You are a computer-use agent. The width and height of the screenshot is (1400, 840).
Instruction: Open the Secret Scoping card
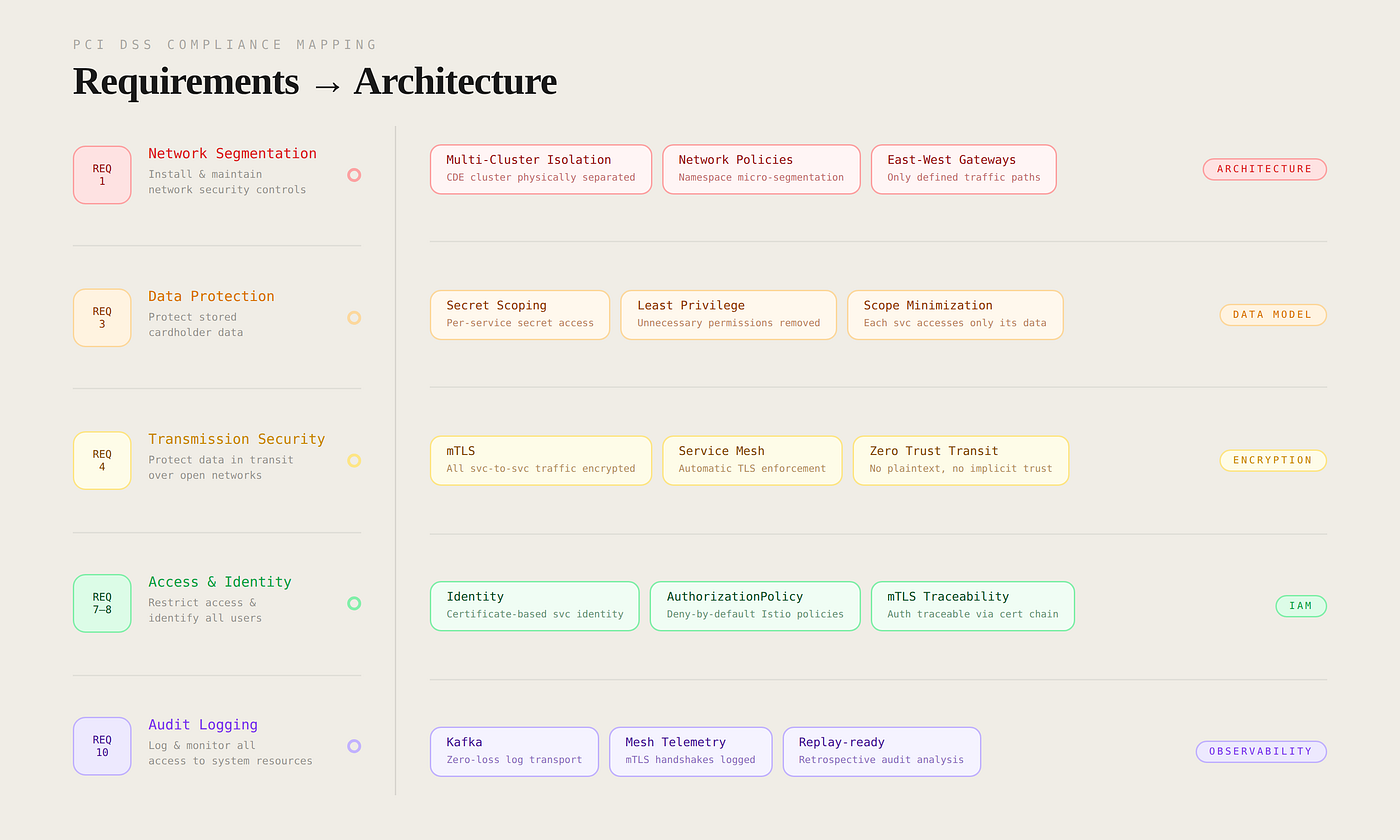520,315
